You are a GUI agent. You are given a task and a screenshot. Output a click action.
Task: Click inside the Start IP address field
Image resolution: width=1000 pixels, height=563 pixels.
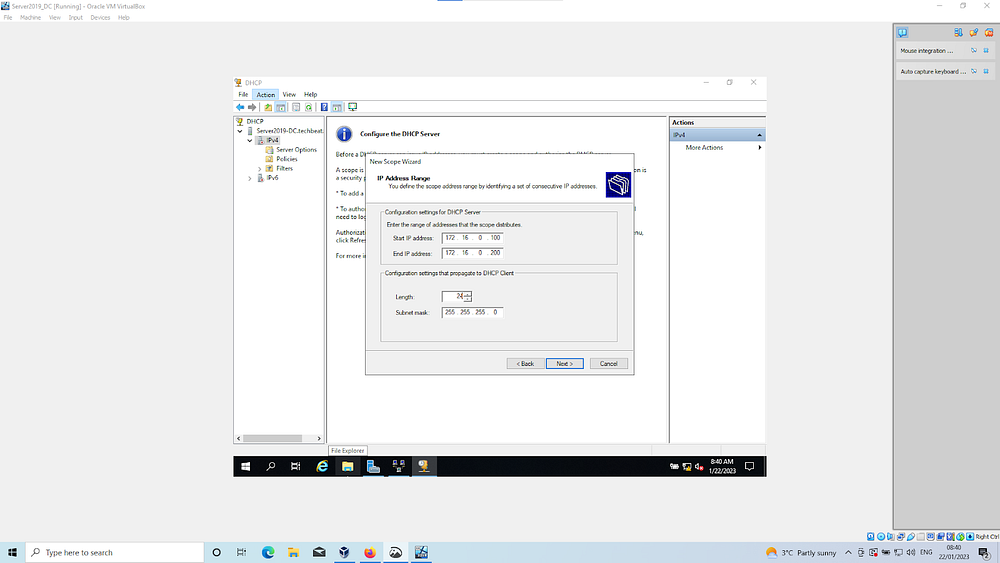(x=473, y=238)
